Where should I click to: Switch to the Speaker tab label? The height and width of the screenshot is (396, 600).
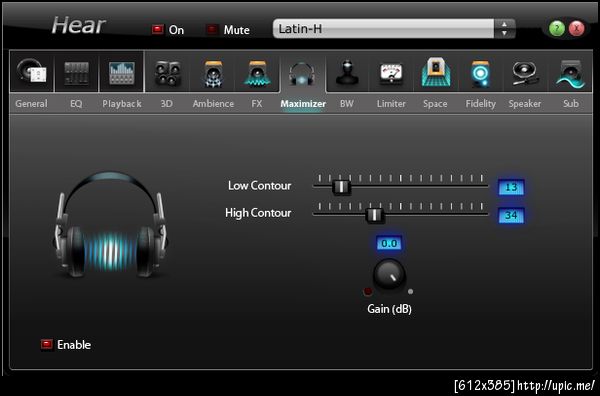(x=525, y=104)
